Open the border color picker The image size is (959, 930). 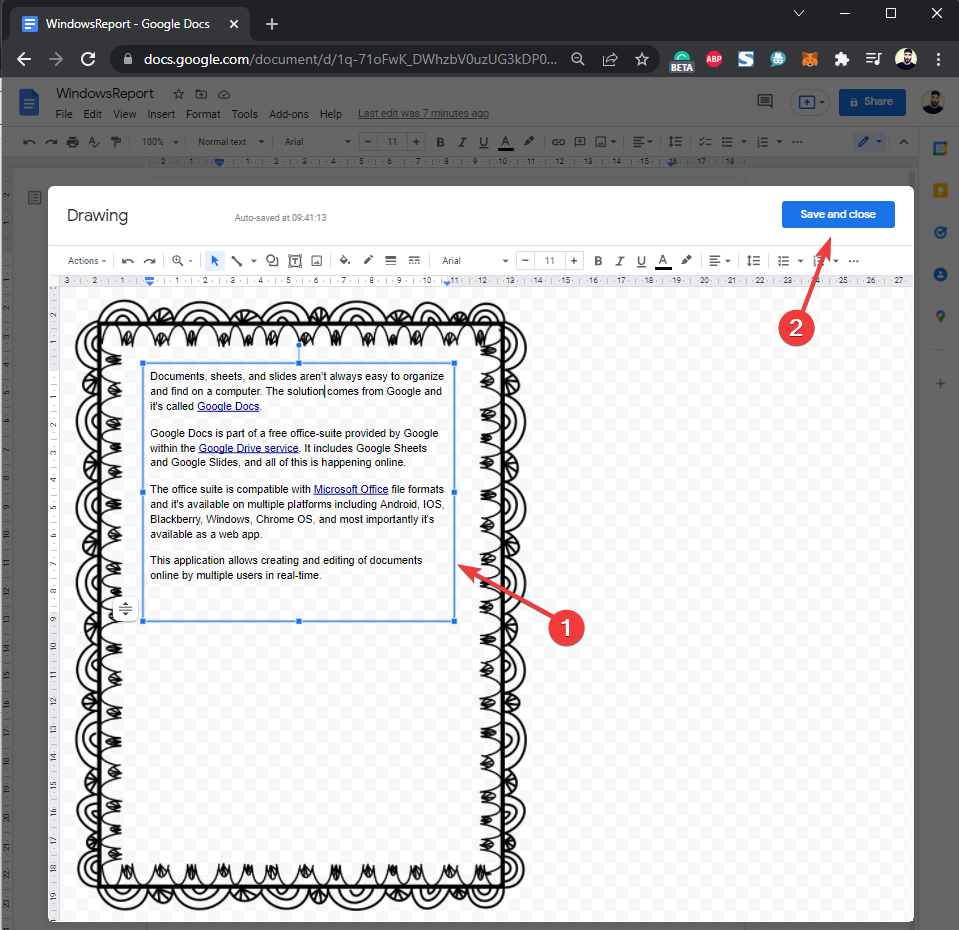pyautogui.click(x=368, y=261)
